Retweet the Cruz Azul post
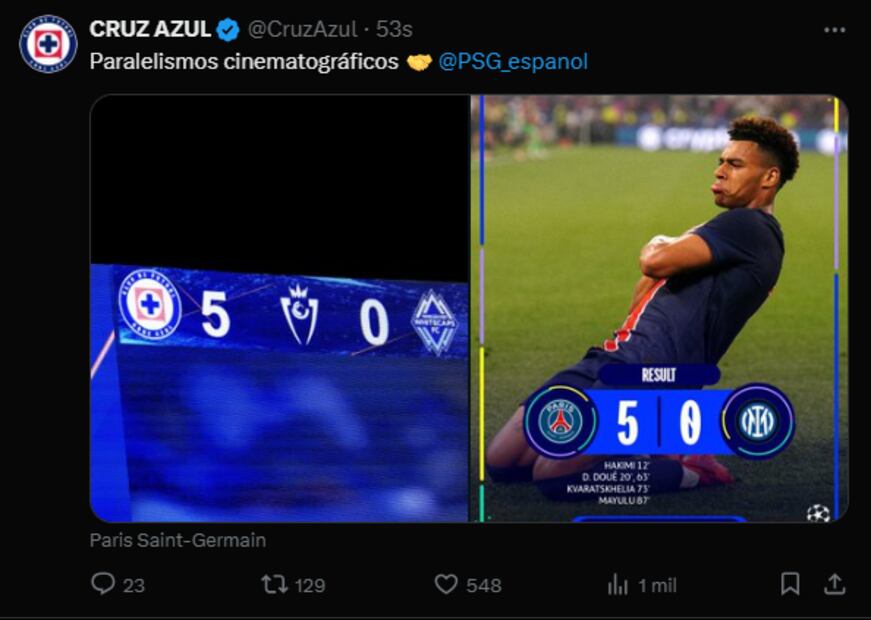This screenshot has height=620, width=871. [274, 584]
